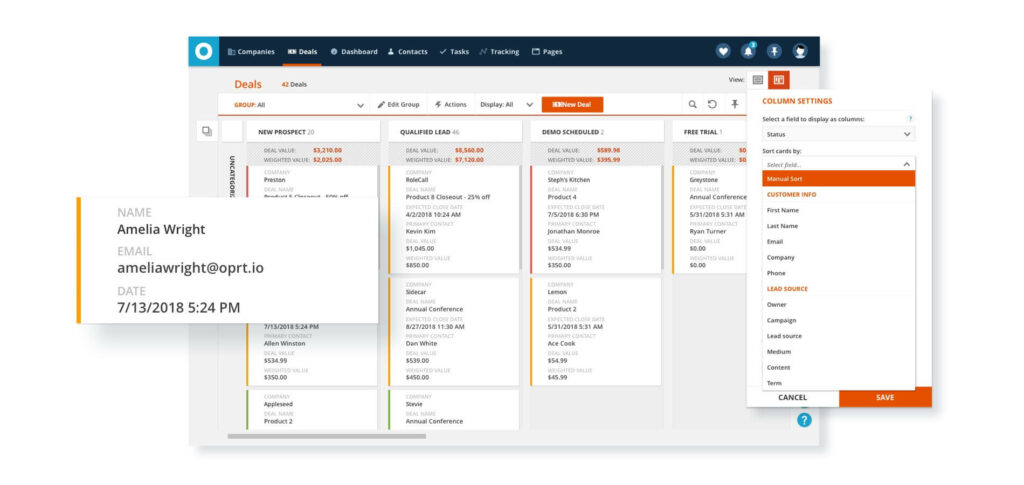The image size is (1024, 485).
Task: Click the Amelia Wright name on the popup card
Action: pyautogui.click(x=161, y=229)
